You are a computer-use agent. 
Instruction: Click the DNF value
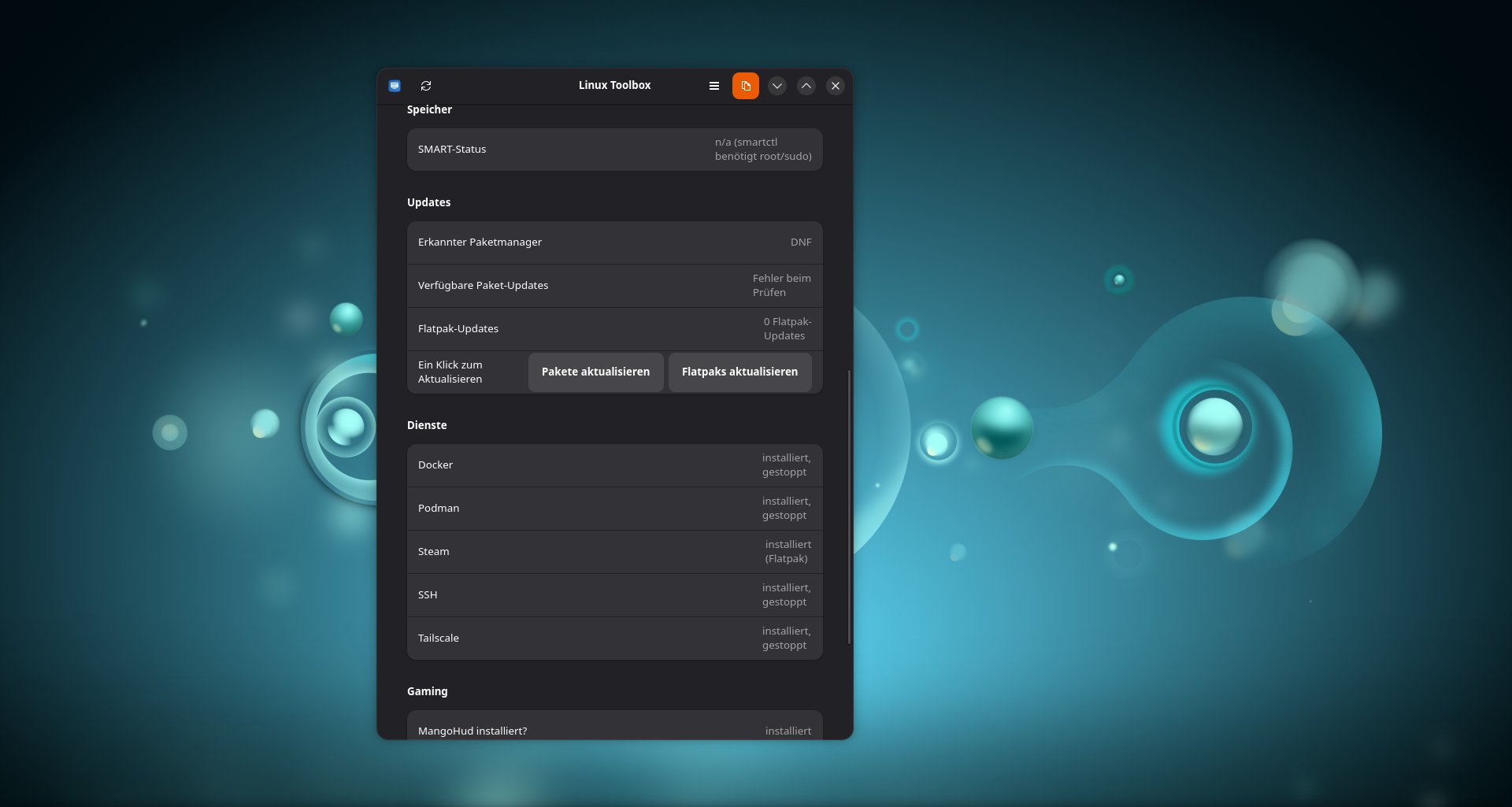coord(801,242)
